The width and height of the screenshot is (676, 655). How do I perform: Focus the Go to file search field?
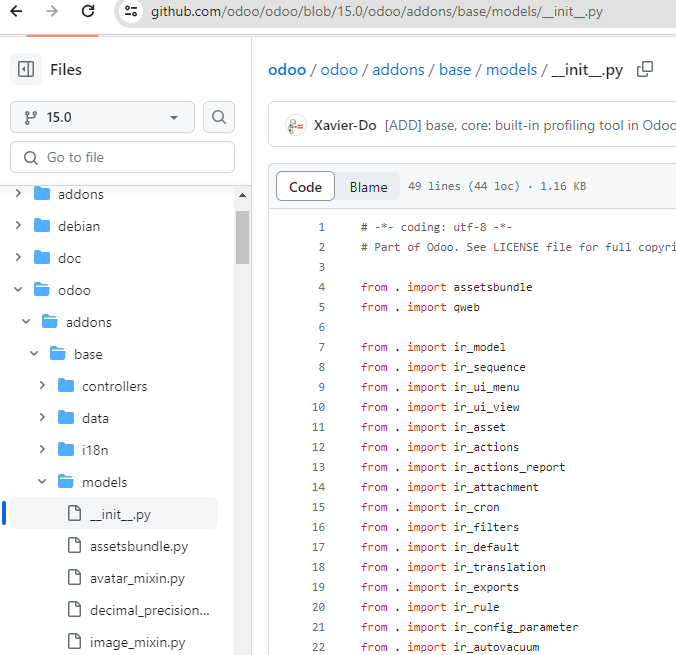tap(122, 157)
